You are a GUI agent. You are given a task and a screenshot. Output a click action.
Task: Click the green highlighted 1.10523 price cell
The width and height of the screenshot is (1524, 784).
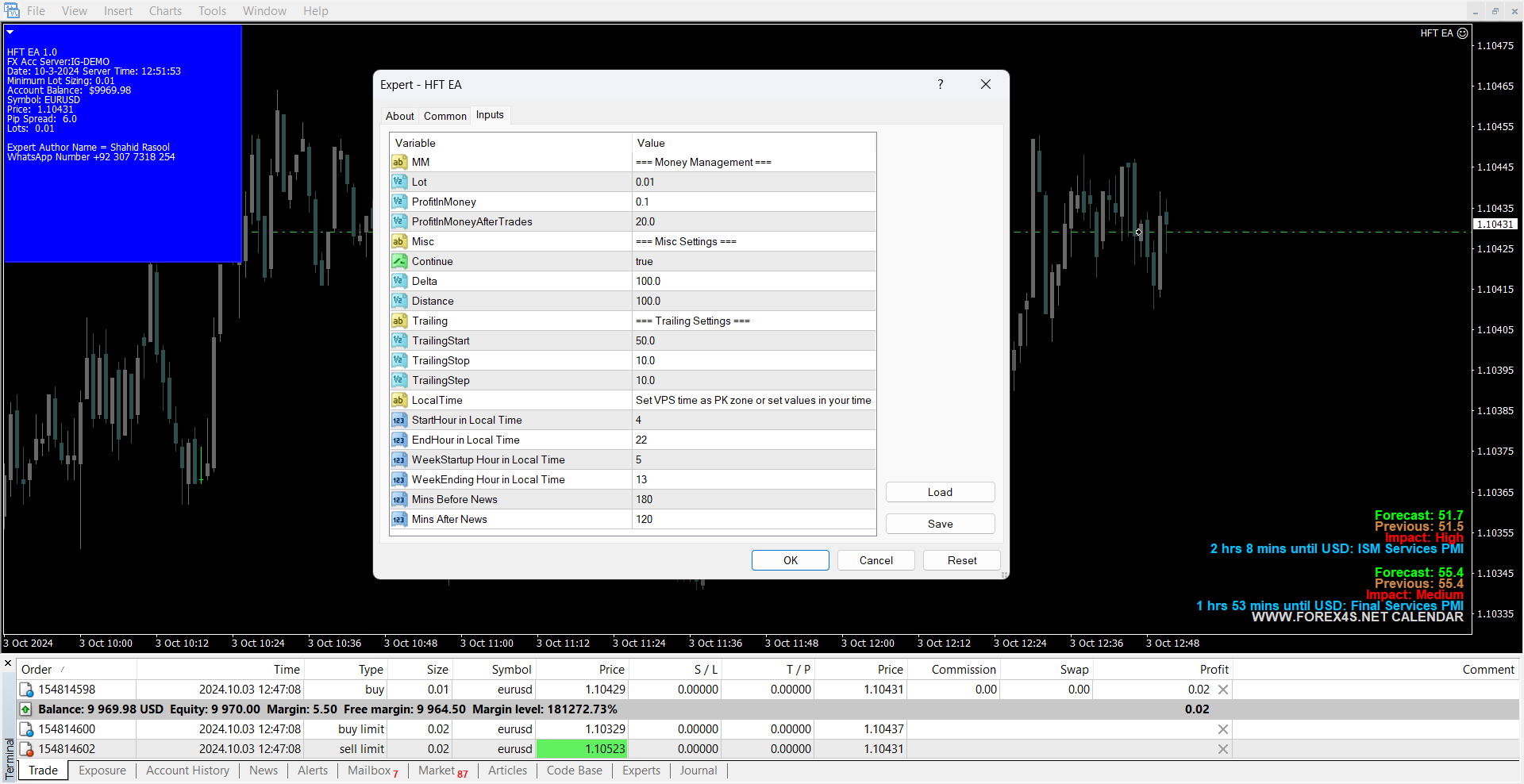[x=582, y=749]
